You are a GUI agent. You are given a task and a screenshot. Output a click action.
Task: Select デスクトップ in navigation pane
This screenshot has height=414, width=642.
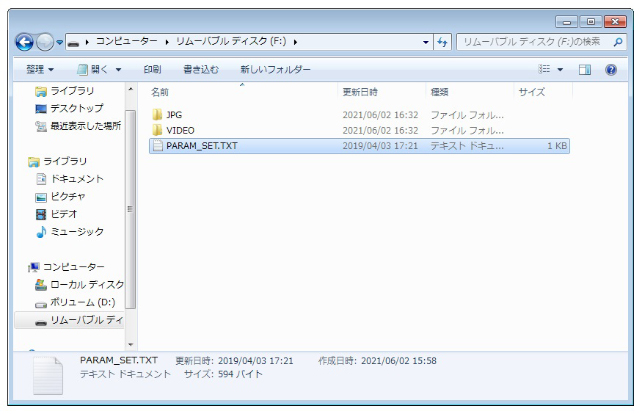[x=76, y=108]
